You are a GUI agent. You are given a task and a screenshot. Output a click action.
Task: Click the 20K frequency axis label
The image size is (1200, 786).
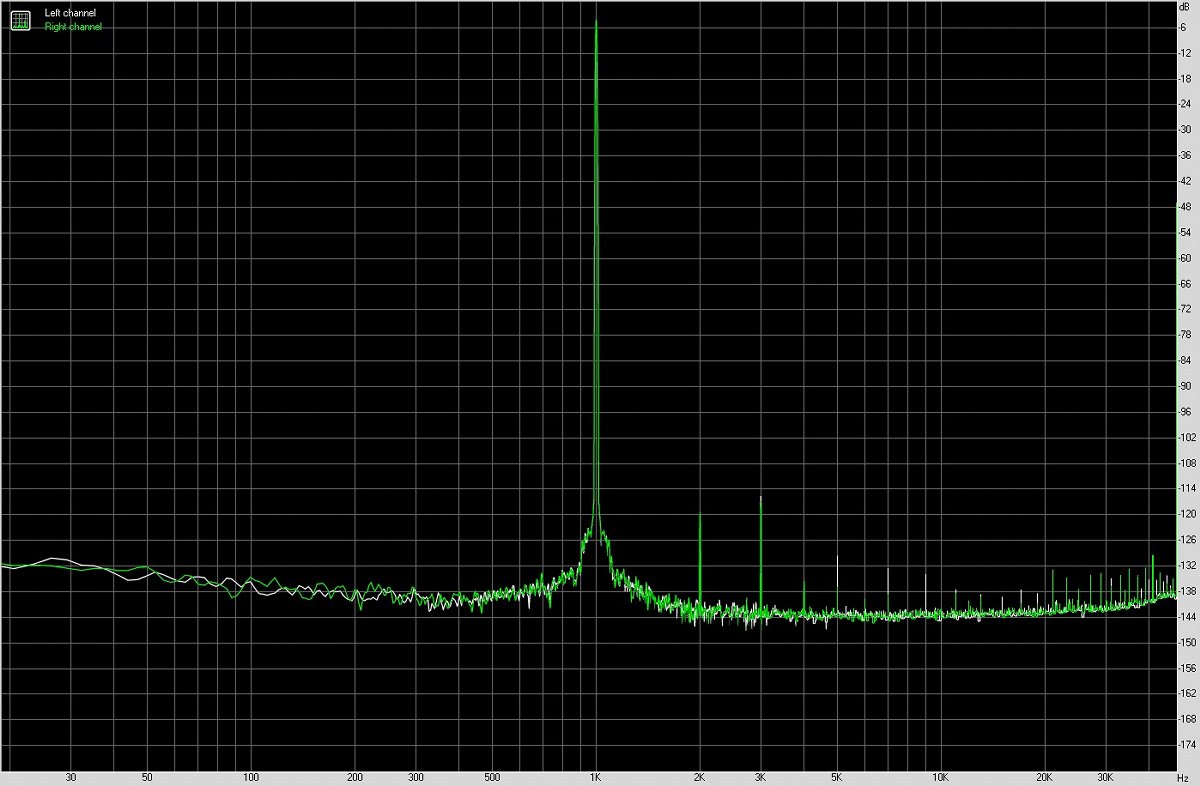(1045, 776)
